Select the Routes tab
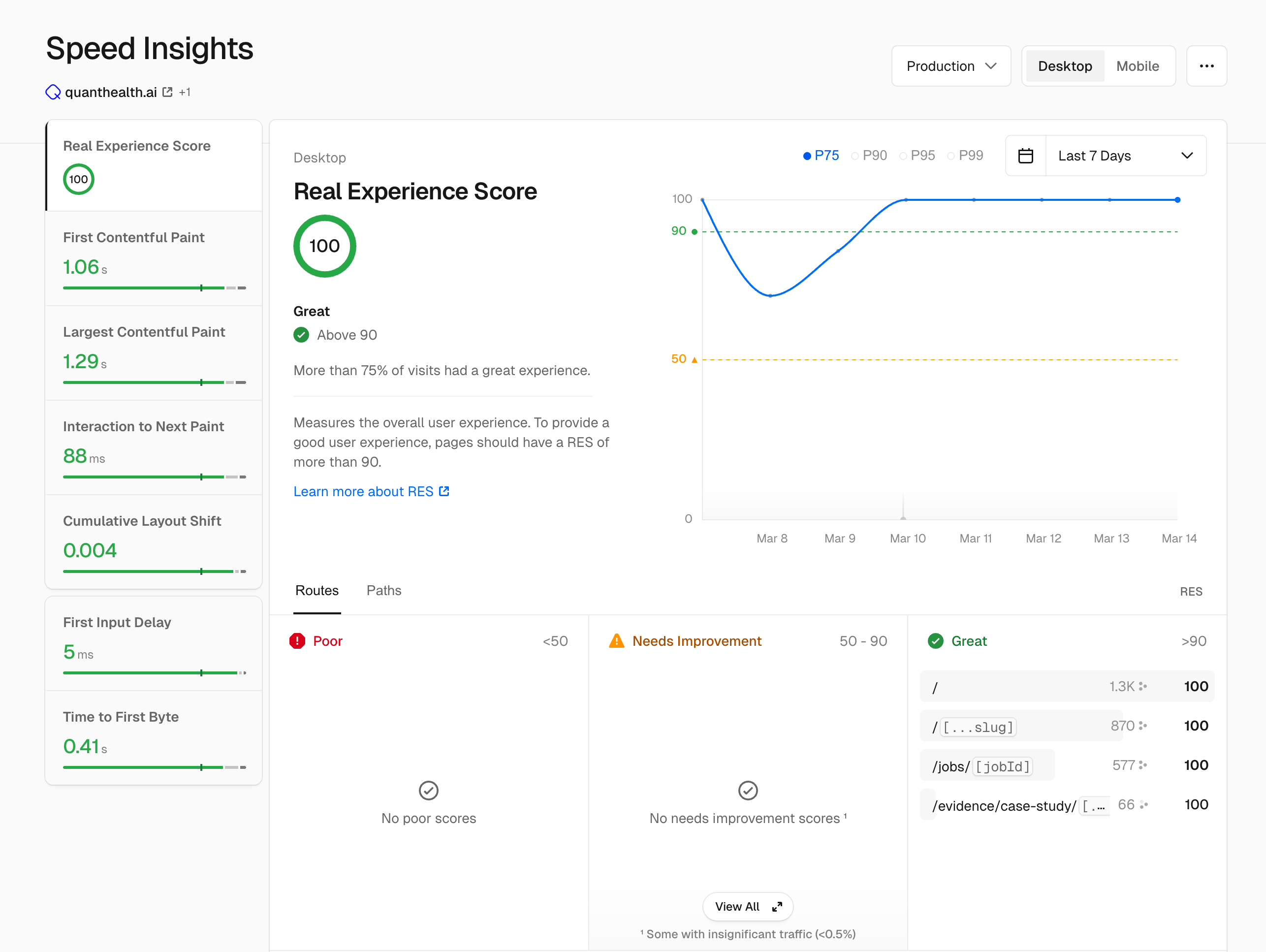The width and height of the screenshot is (1266, 952). pos(316,590)
